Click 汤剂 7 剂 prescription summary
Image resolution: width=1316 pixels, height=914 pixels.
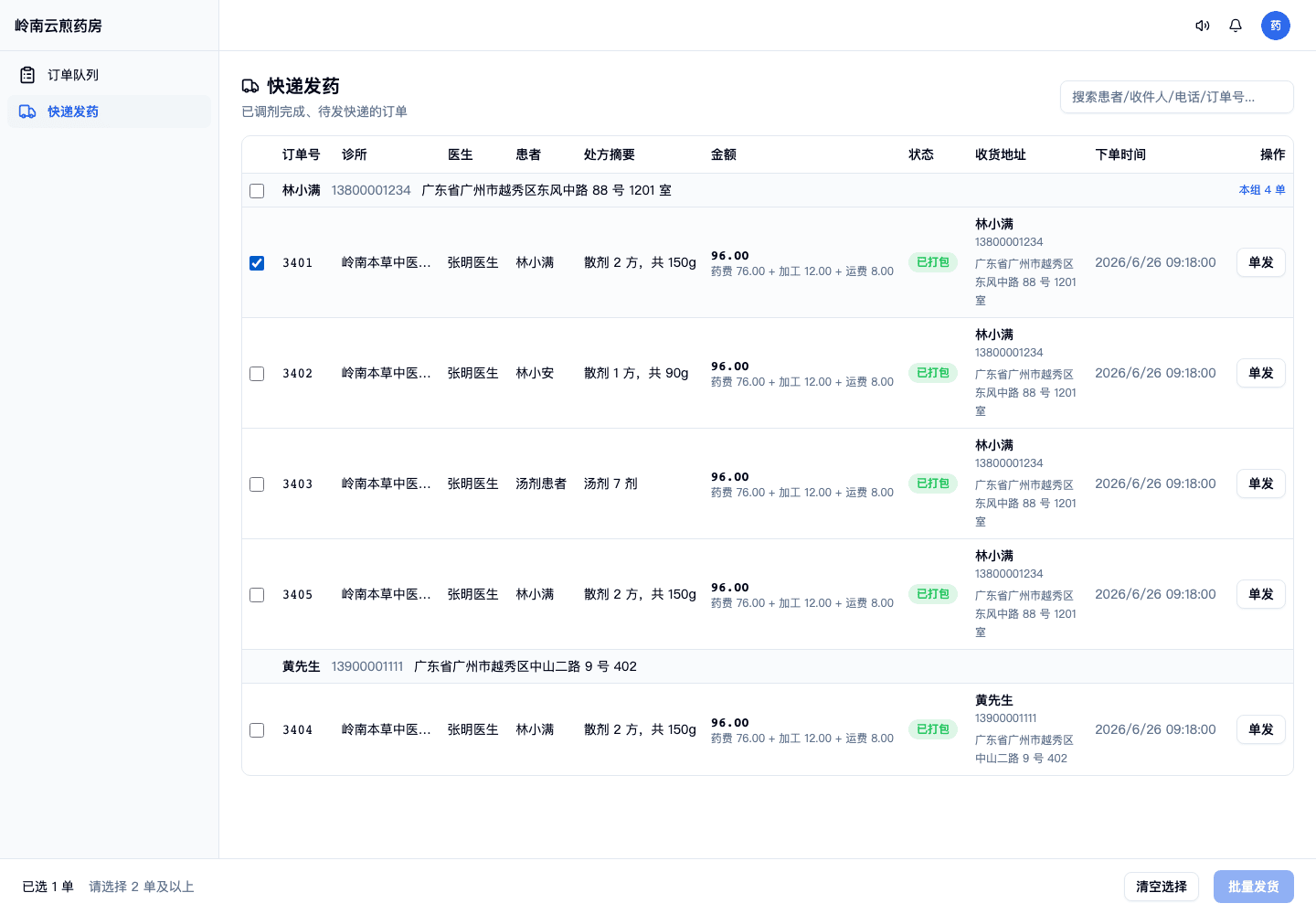610,484
